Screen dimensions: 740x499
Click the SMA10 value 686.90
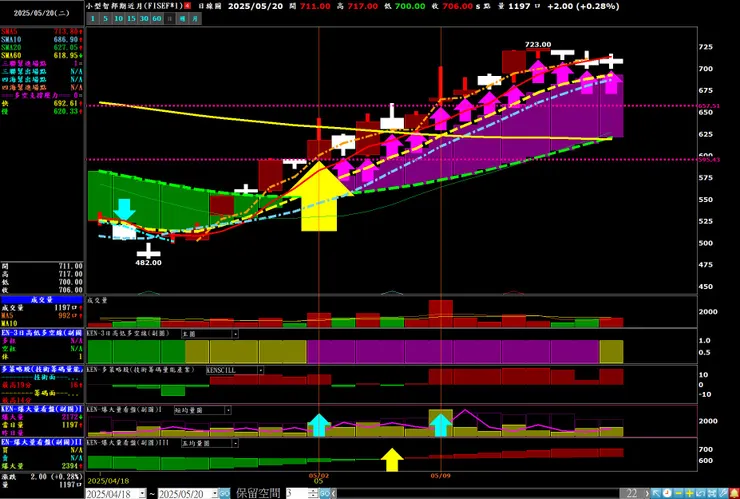tap(67, 40)
